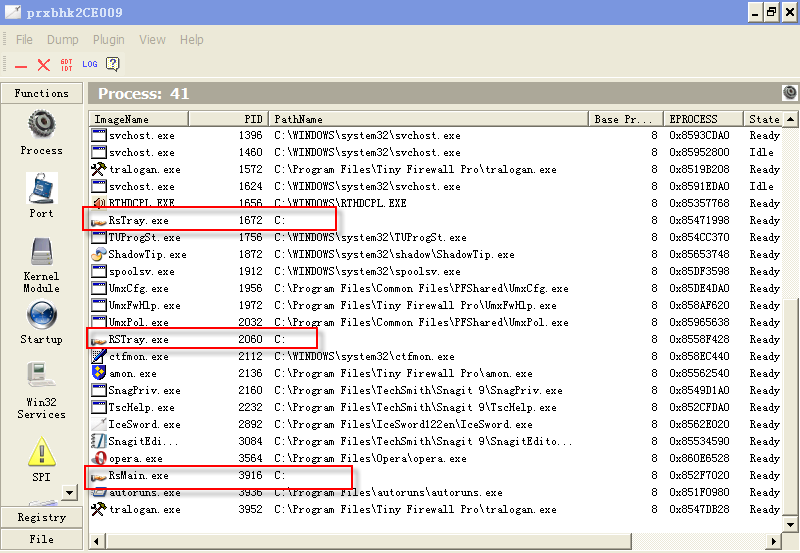The image size is (800, 553).
Task: Click the opera.exe icon
Action: [98, 458]
